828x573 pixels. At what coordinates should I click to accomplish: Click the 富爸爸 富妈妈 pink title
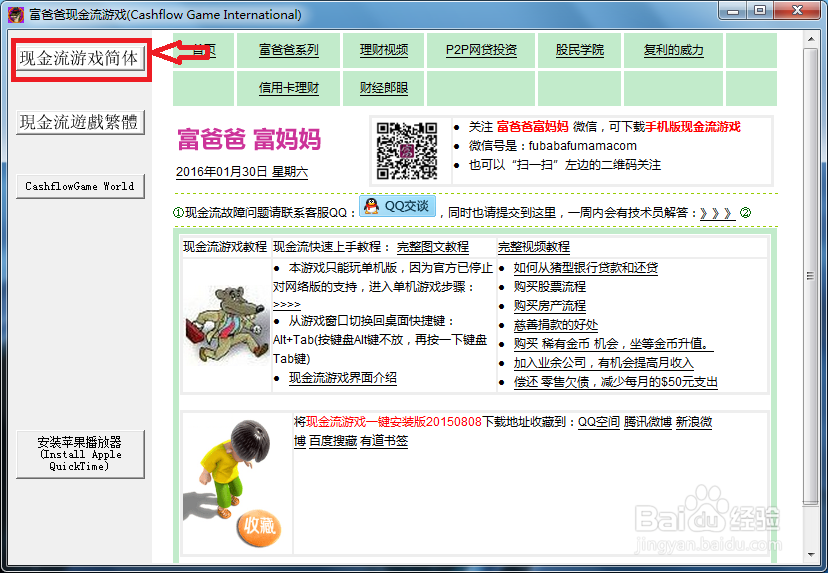click(249, 139)
